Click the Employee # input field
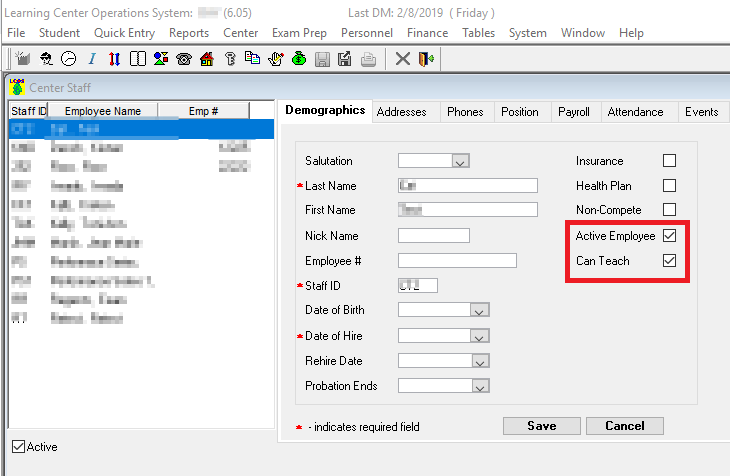Viewport: 730px width, 476px height. [457, 260]
